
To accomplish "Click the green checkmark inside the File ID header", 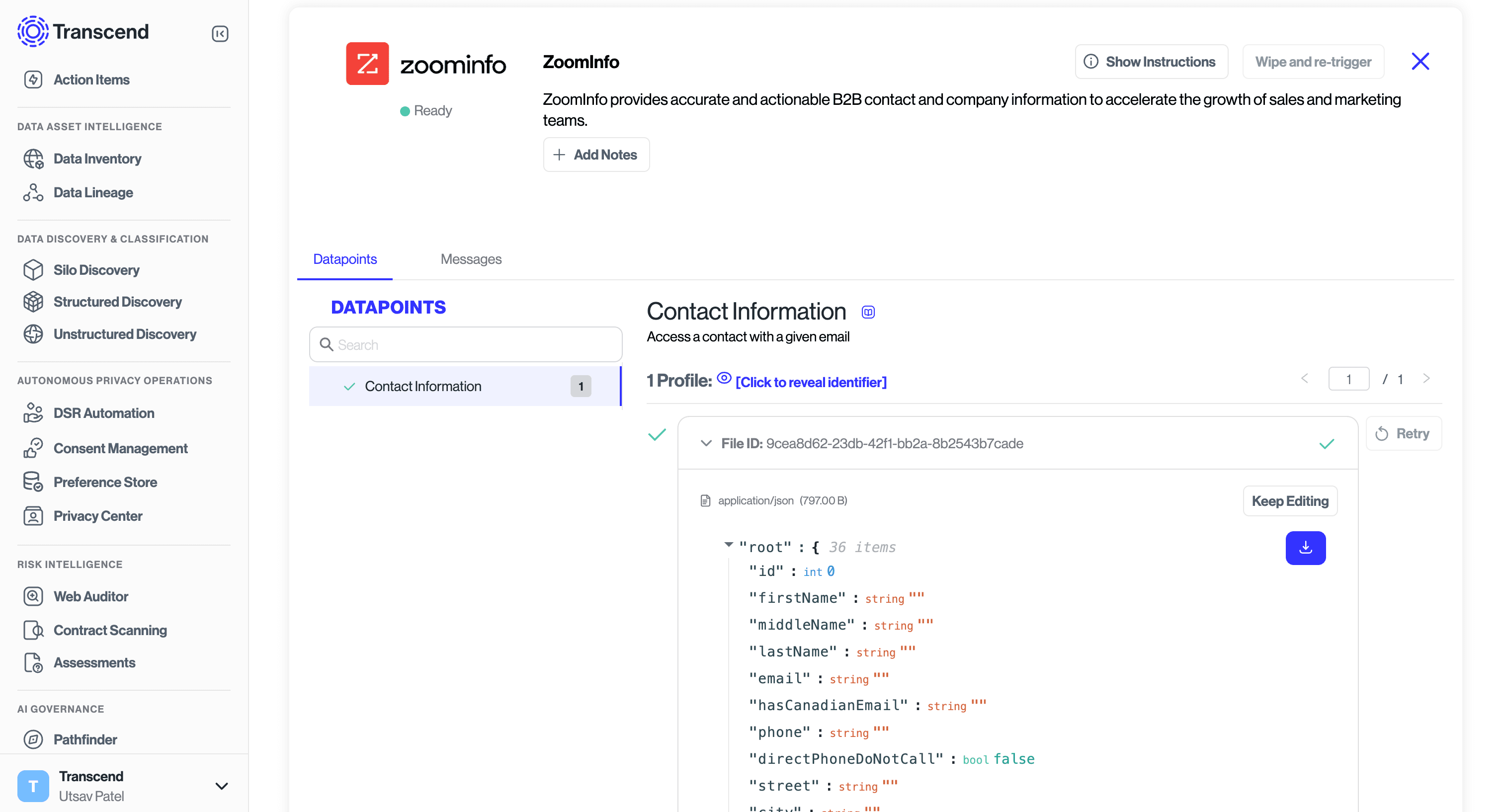I will (x=1326, y=444).
